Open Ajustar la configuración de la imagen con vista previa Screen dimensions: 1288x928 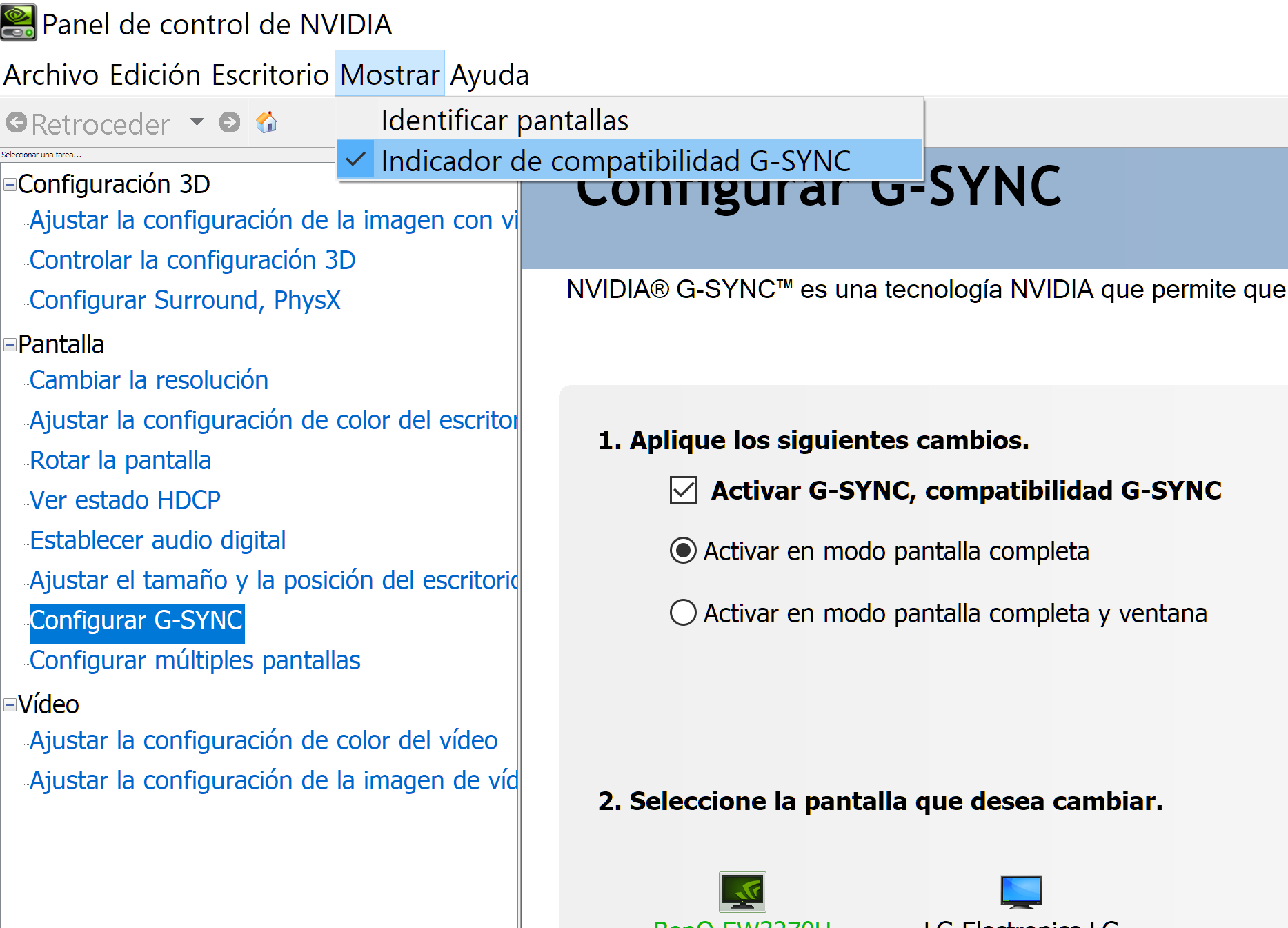273,220
